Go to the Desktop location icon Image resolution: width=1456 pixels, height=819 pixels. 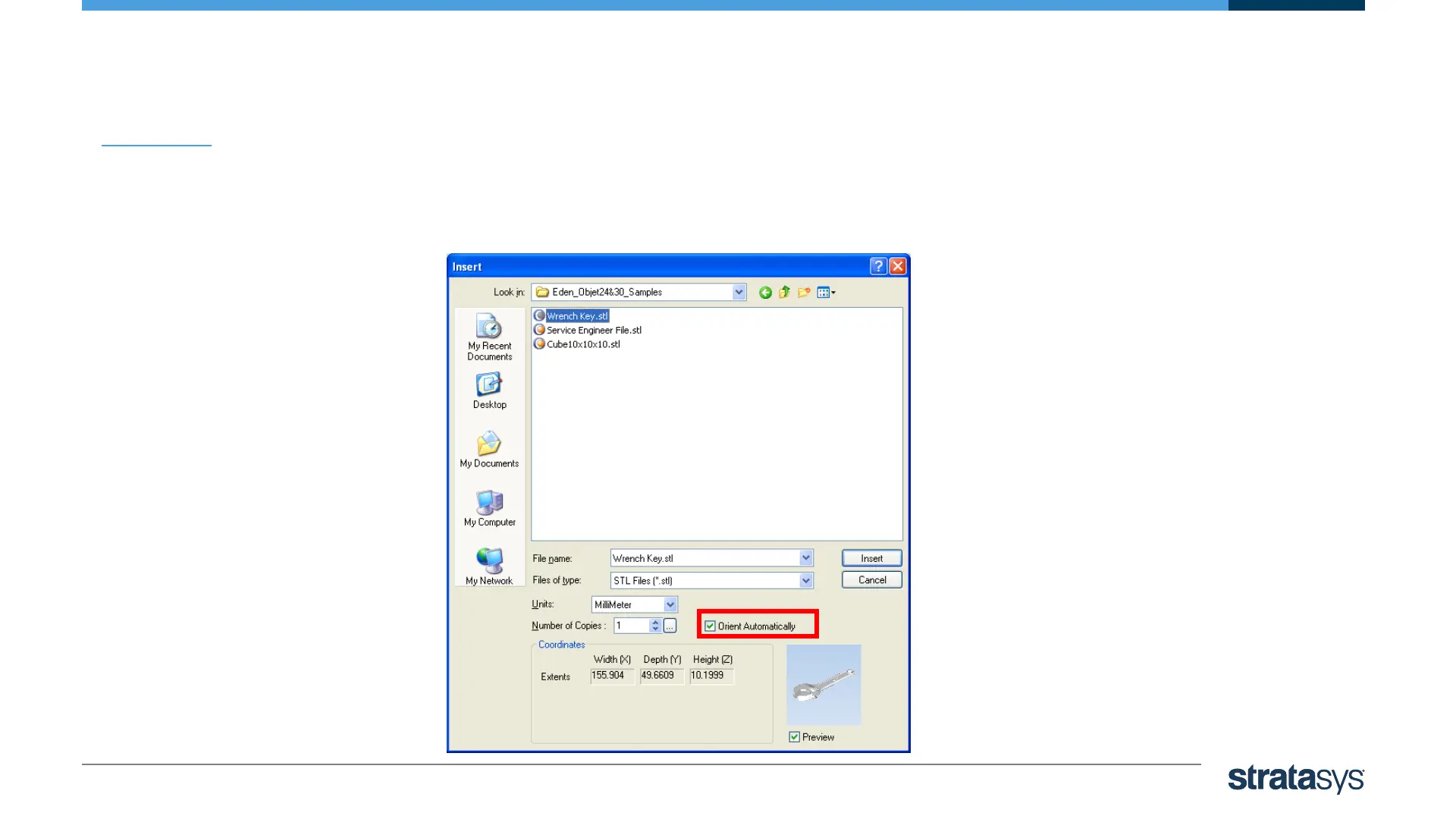(489, 391)
